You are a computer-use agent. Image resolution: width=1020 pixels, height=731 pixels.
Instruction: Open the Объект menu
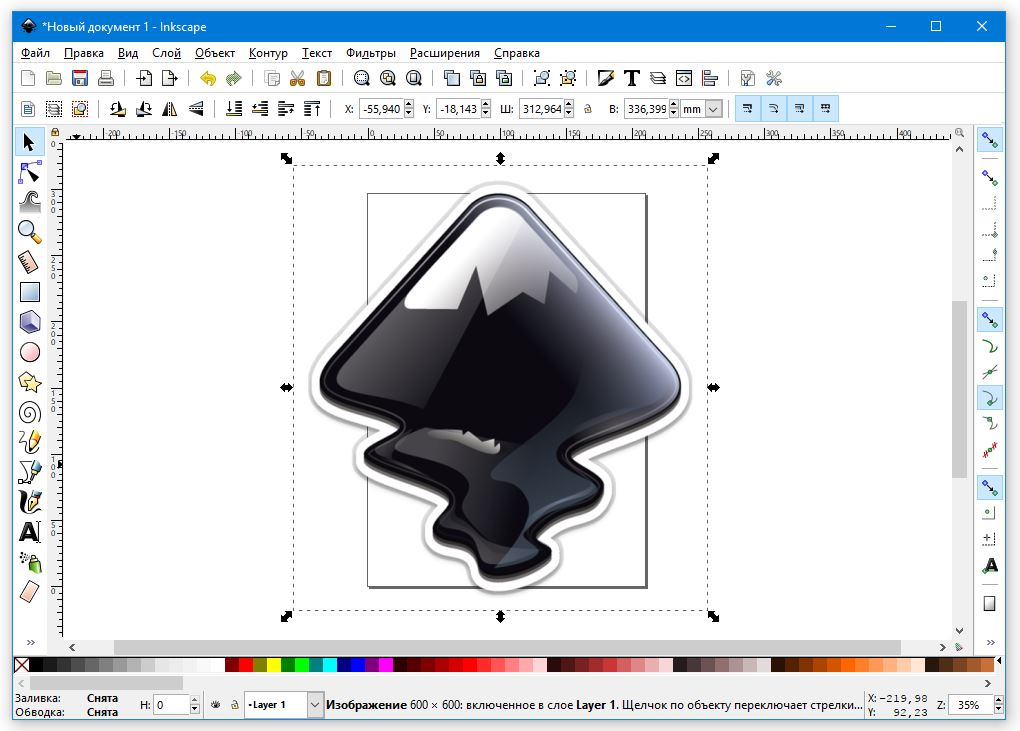click(214, 53)
